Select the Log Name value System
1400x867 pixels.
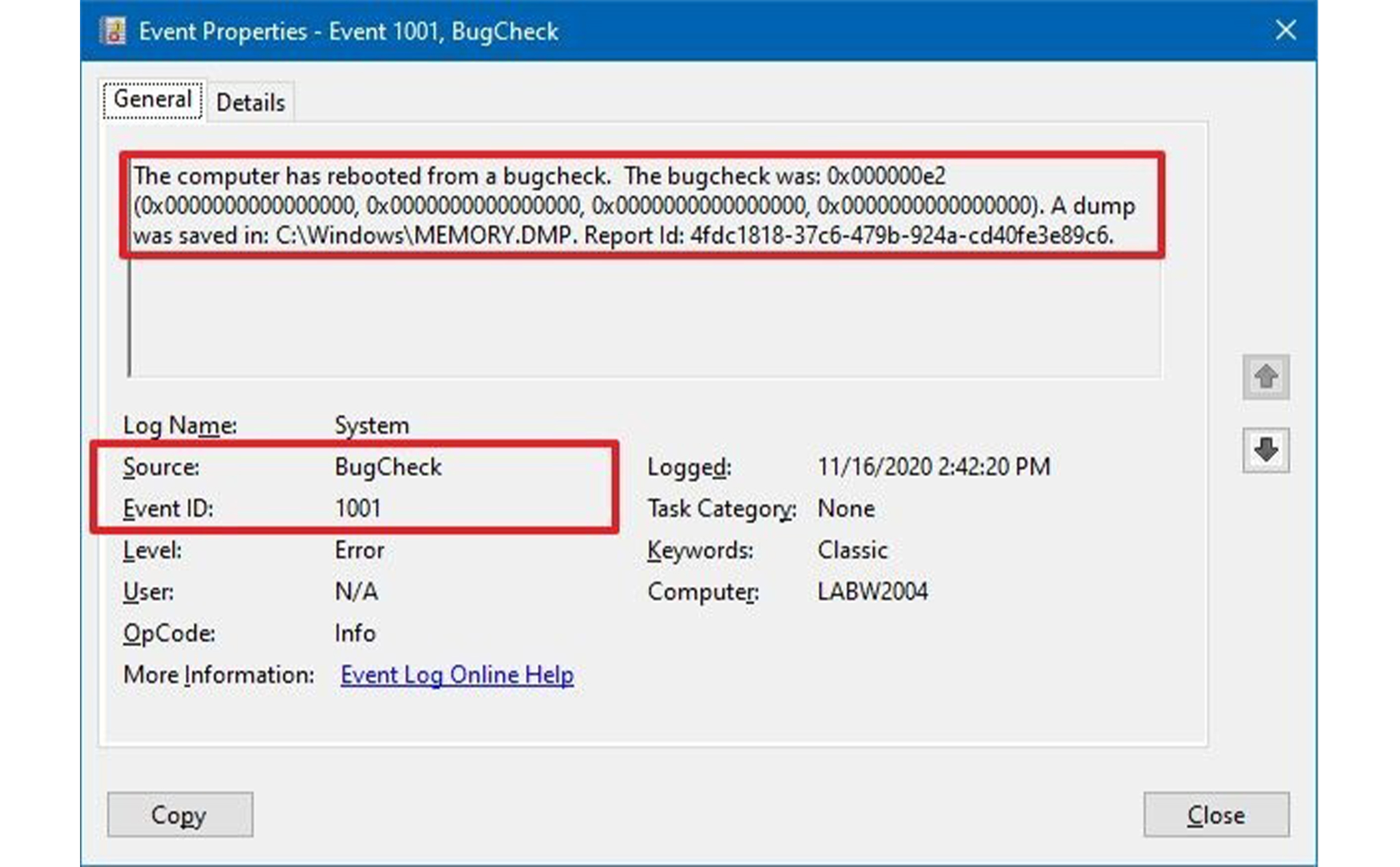point(371,425)
